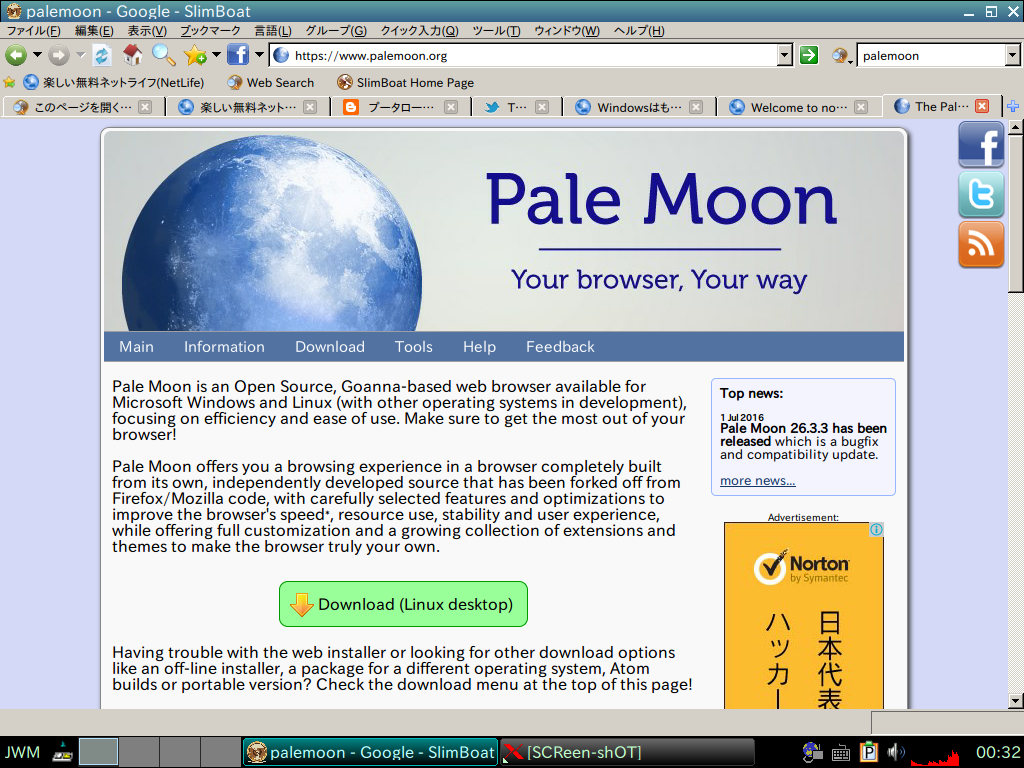Click the palemoon search field

pyautogui.click(x=931, y=56)
